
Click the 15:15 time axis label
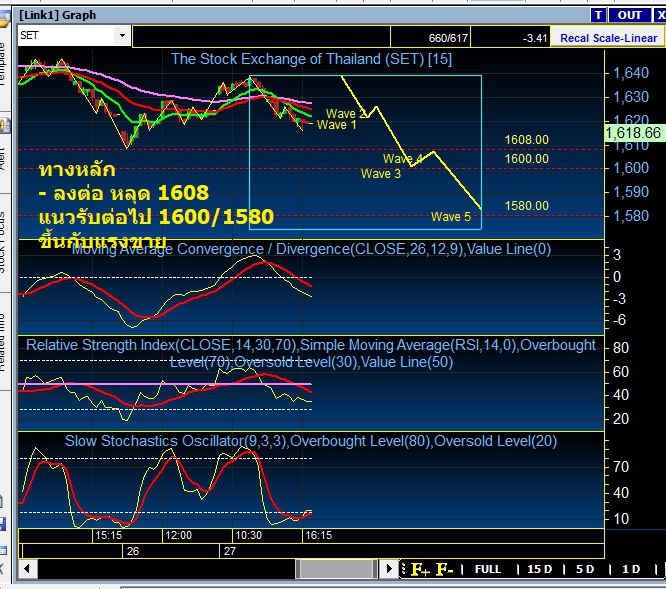pyautogui.click(x=108, y=535)
